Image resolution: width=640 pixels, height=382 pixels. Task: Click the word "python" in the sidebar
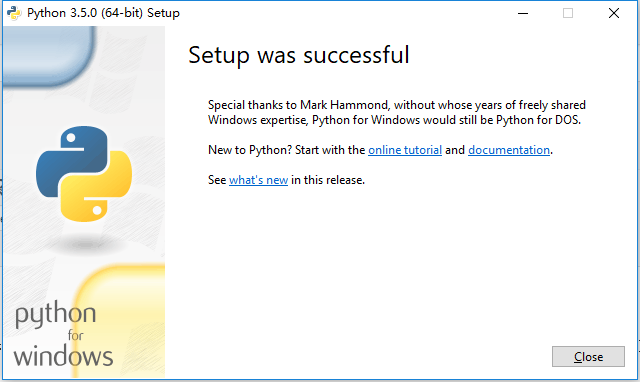(56, 315)
